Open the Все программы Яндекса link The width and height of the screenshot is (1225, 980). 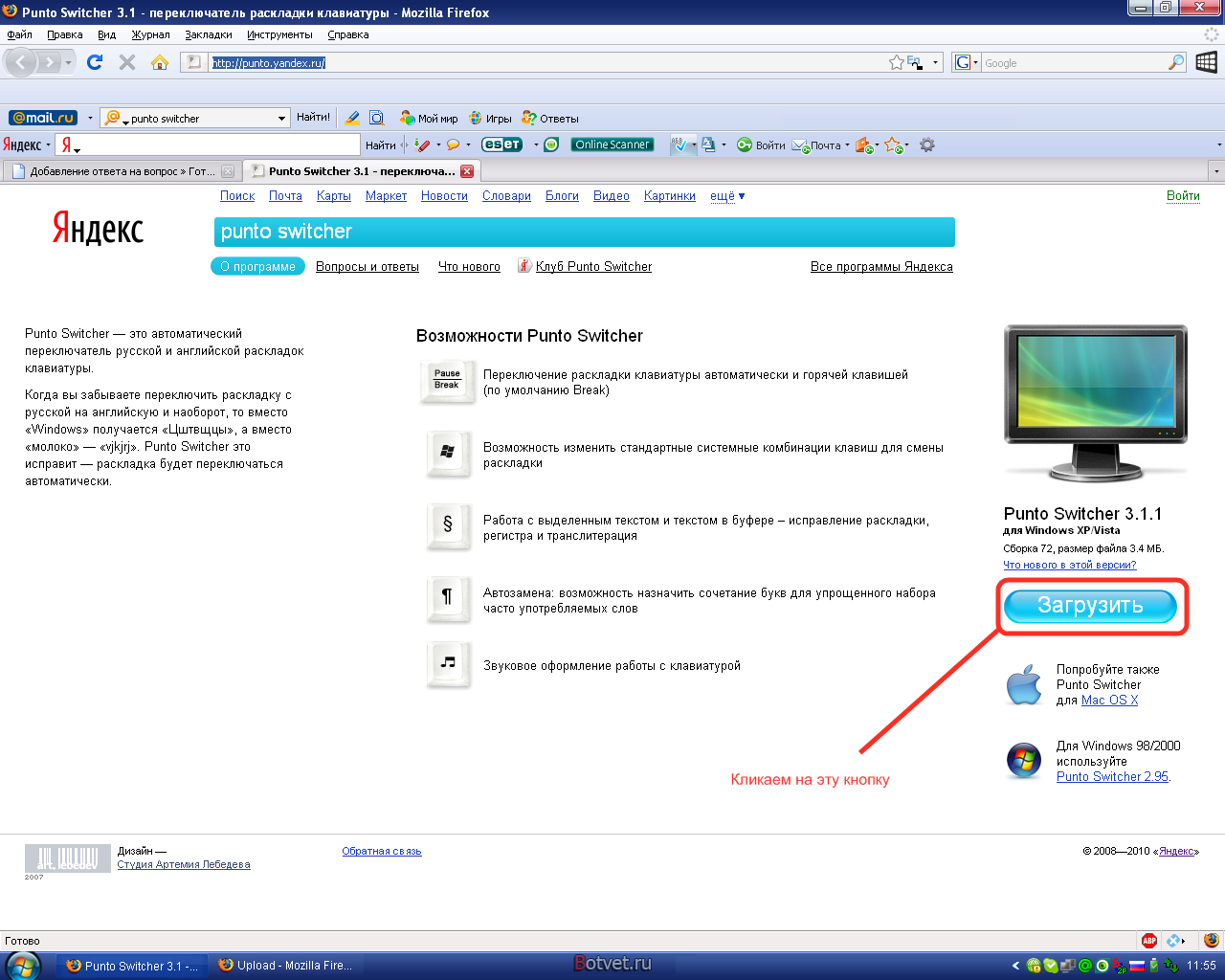pos(881,267)
